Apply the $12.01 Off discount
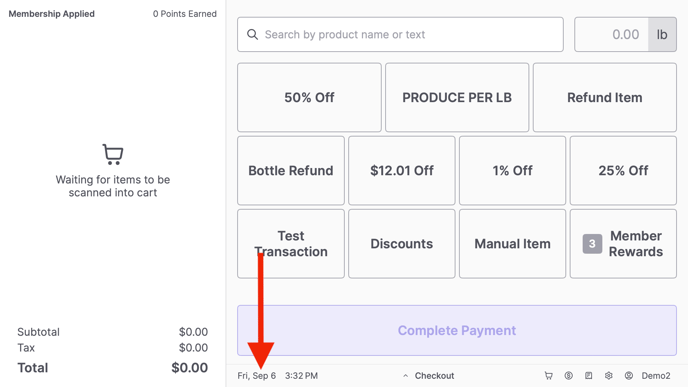 [401, 171]
